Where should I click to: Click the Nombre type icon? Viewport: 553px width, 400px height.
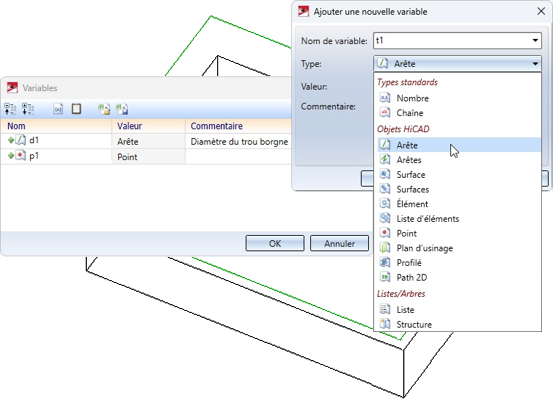click(x=385, y=98)
